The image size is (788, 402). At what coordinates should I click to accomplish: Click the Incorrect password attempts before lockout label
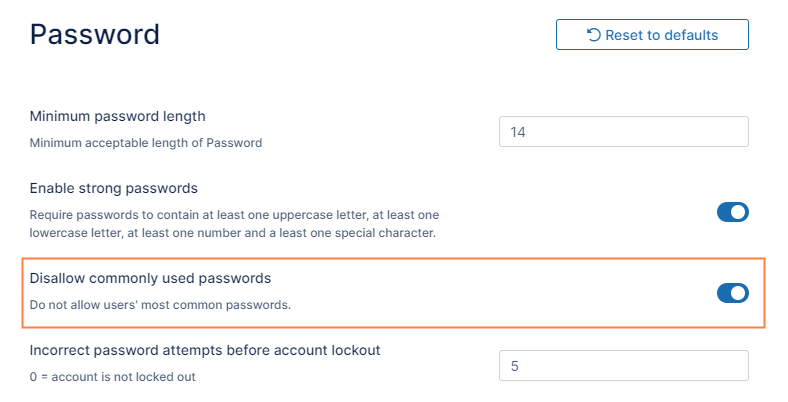pyautogui.click(x=205, y=350)
